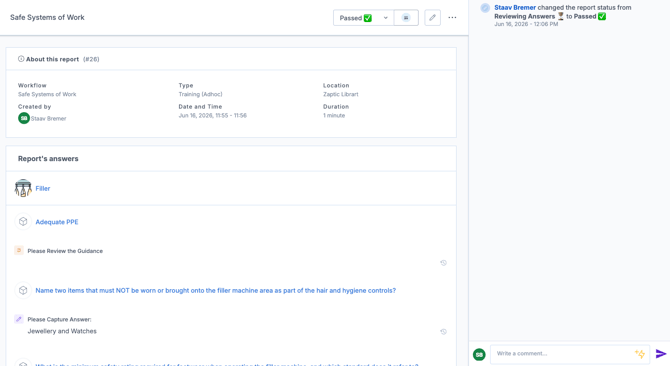Click the cube icon beside Adequate PPE
670x366 pixels.
pyautogui.click(x=23, y=222)
